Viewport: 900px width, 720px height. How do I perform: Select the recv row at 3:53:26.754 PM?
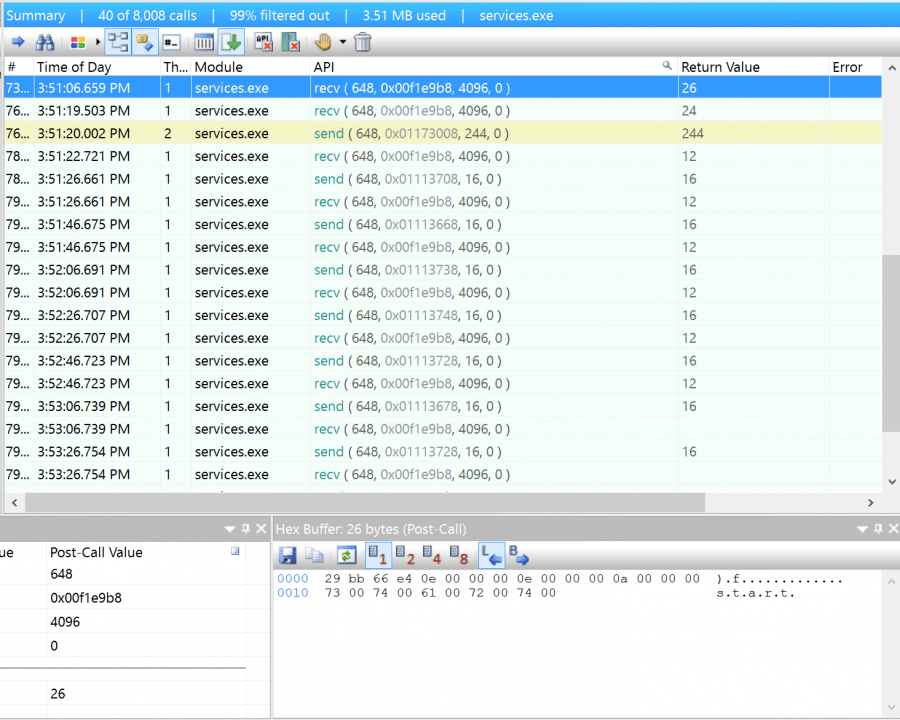click(x=443, y=474)
